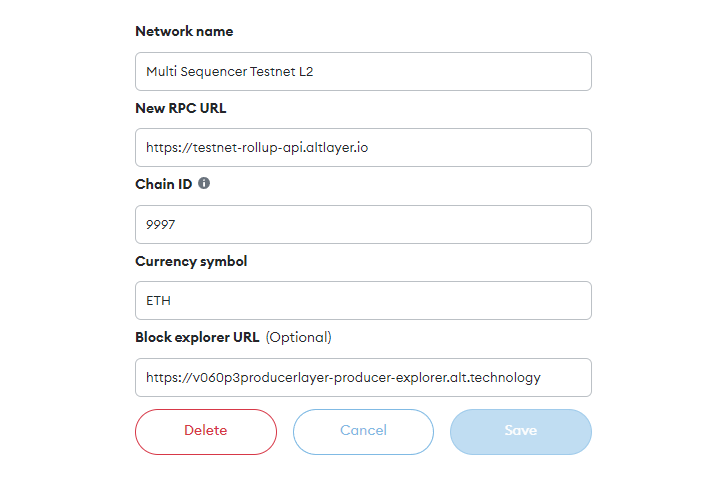Click into the New RPC URL field

click(364, 148)
